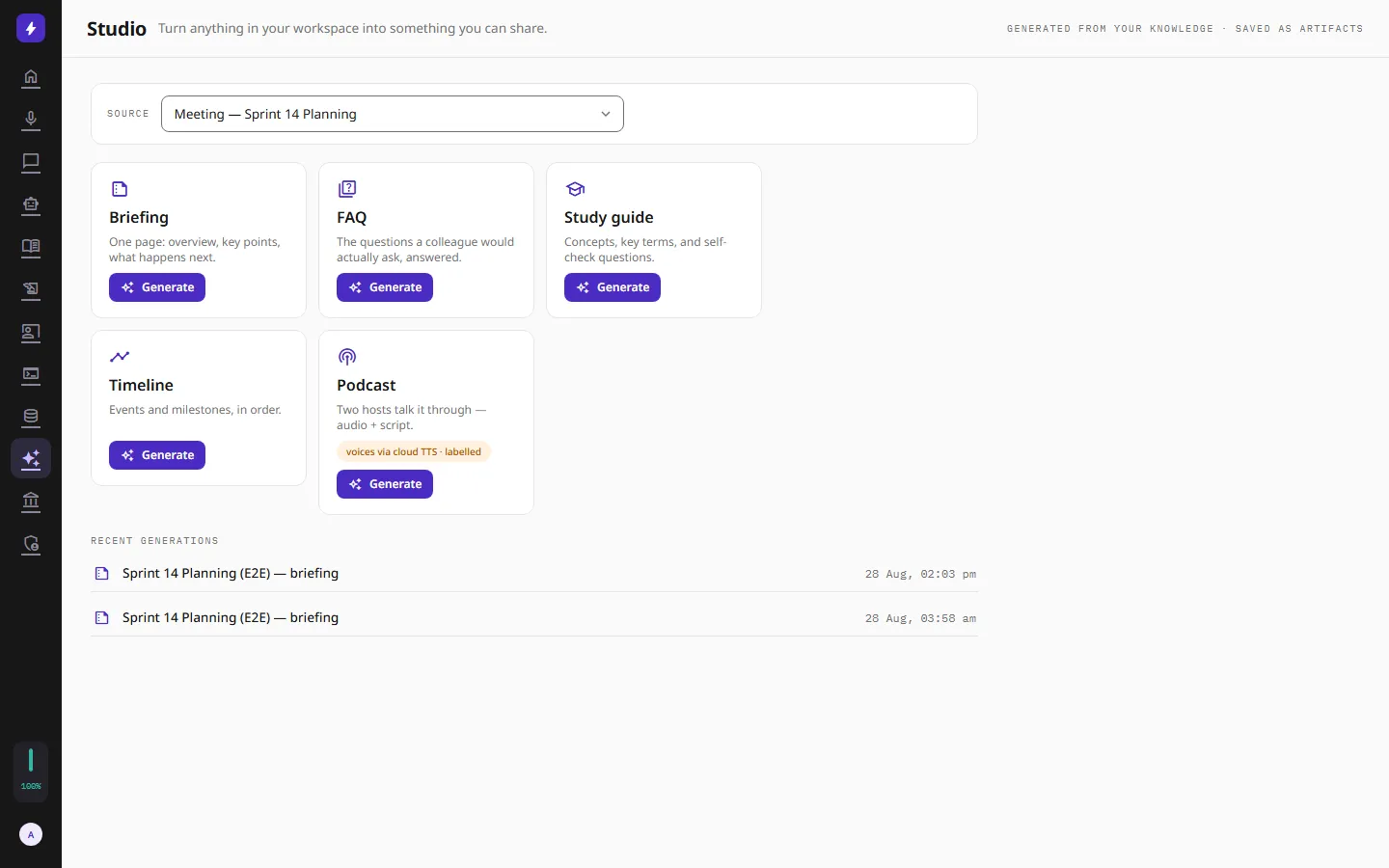This screenshot has height=868, width=1389.
Task: Generate a Study guide
Action: click(613, 287)
